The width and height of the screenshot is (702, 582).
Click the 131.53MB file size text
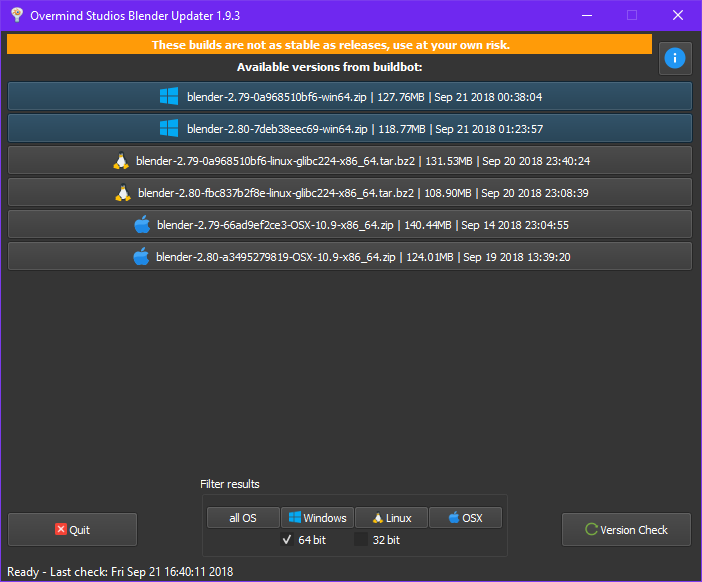click(x=449, y=161)
